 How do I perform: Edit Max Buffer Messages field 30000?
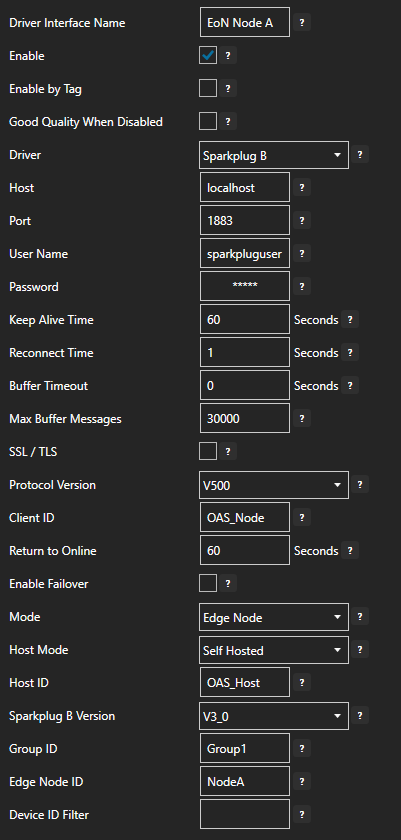[245, 418]
